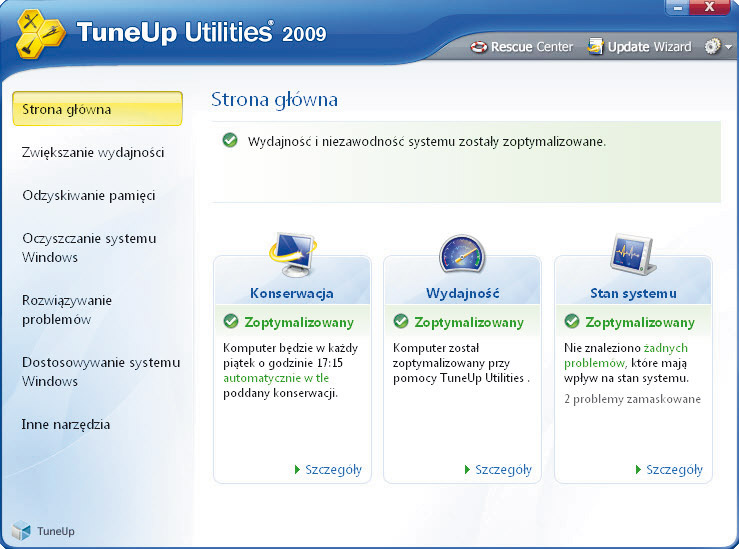739x549 pixels.
Task: Click the small TuneUp icon at bottom-left
Action: pyautogui.click(x=21, y=530)
